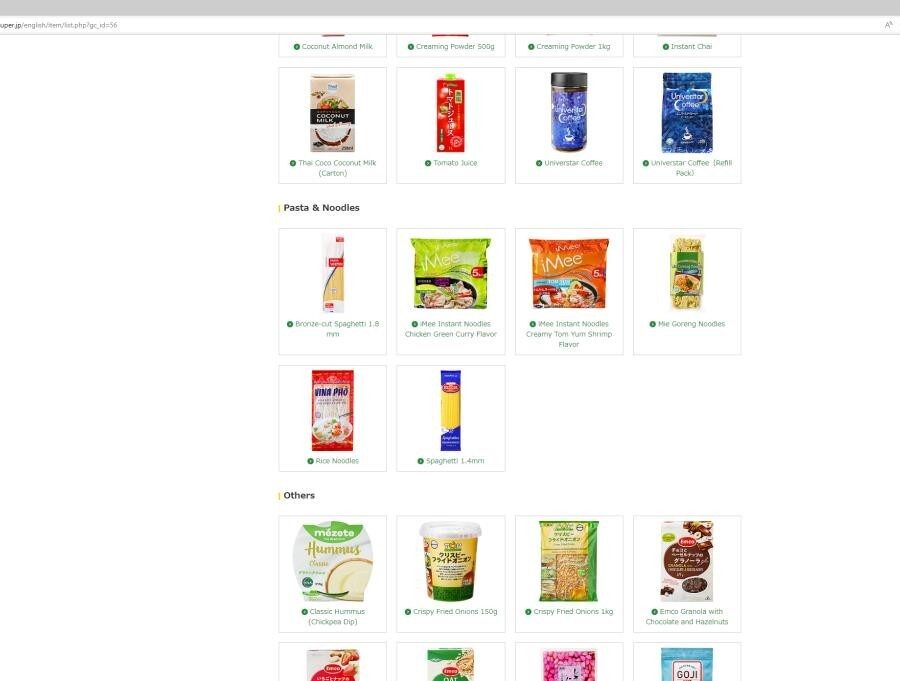Click the green icon beside Instant Chai
This screenshot has height=681, width=900.
click(x=666, y=47)
